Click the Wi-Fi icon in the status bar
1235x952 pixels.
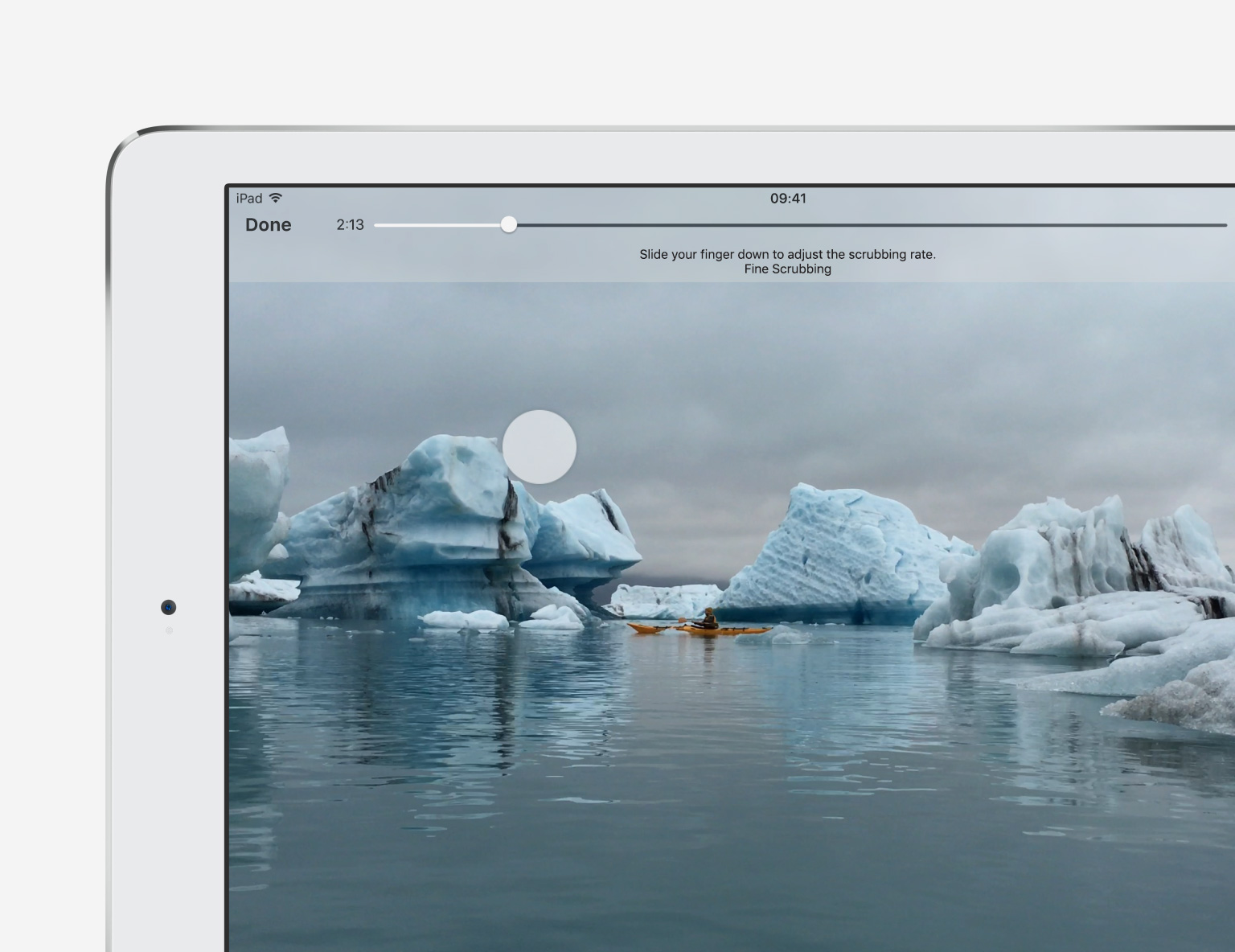(x=276, y=198)
